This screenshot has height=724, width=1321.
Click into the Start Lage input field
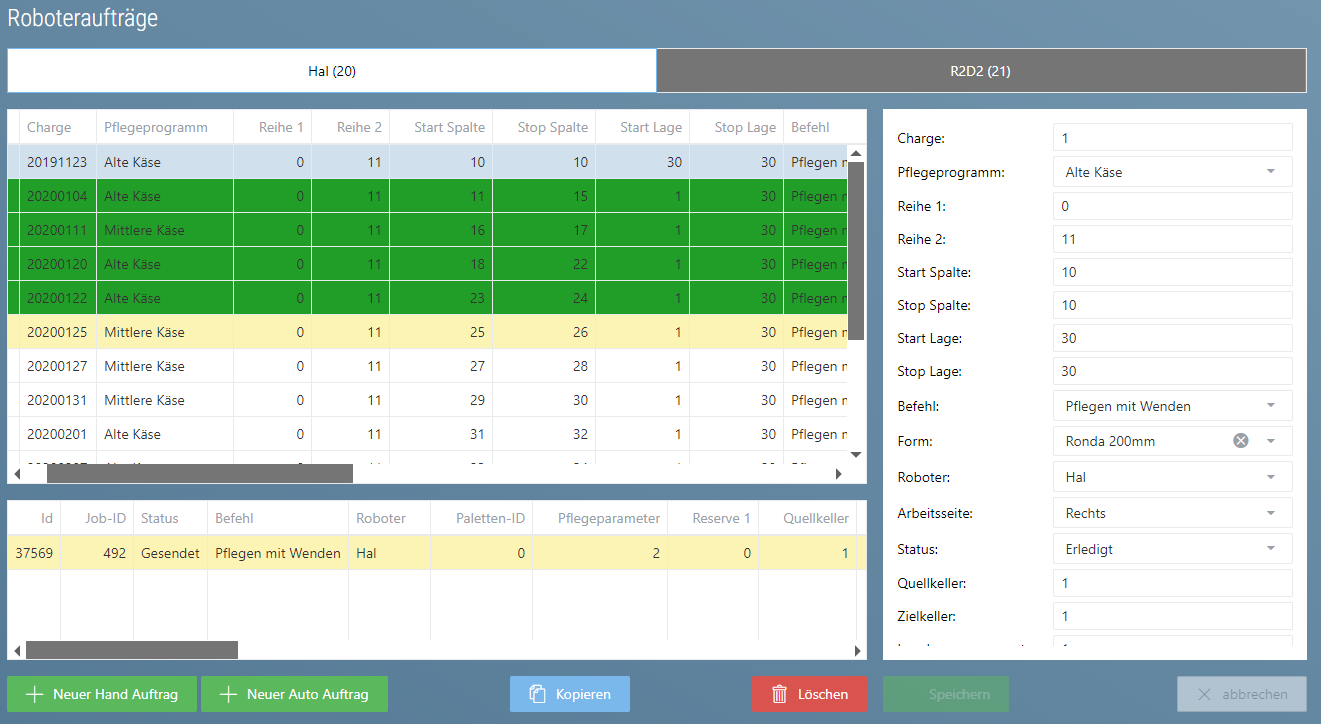(1173, 338)
